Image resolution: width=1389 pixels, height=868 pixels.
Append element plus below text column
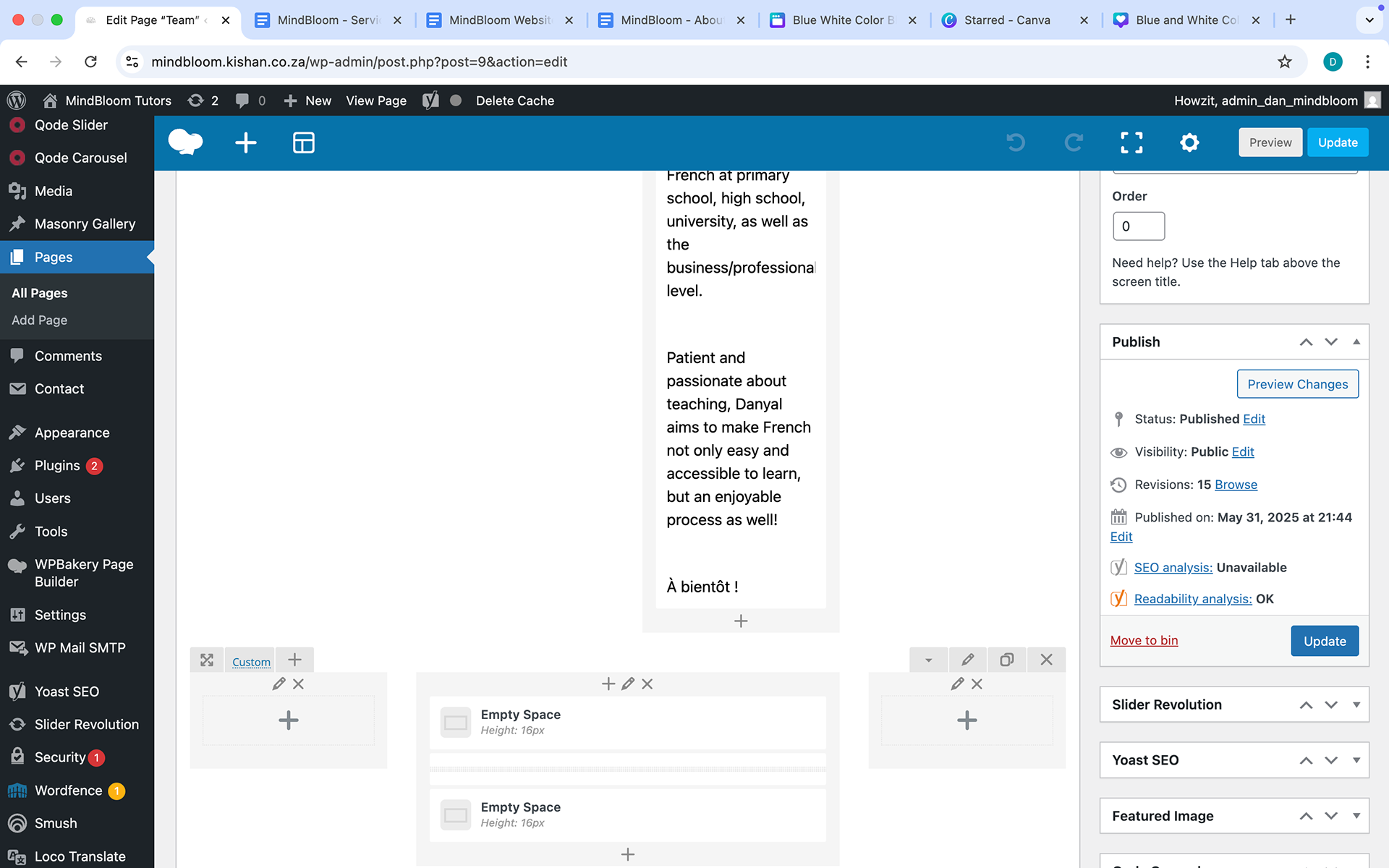(741, 621)
